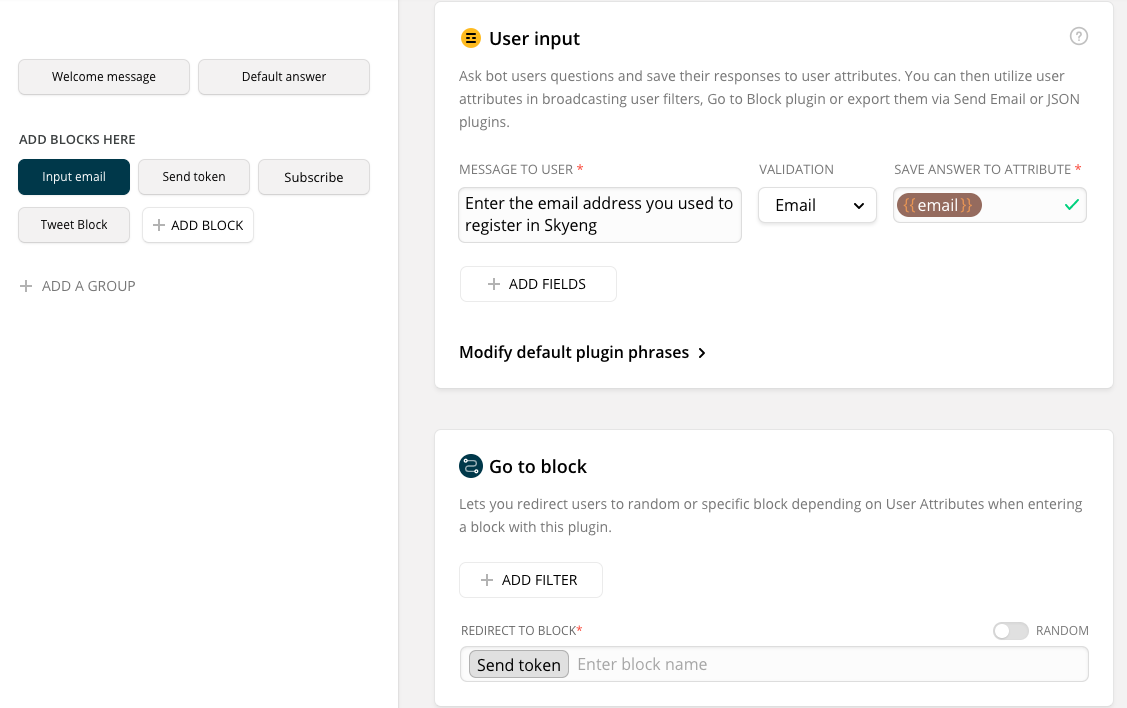Click the green checkmark in attribute field

1071,205
